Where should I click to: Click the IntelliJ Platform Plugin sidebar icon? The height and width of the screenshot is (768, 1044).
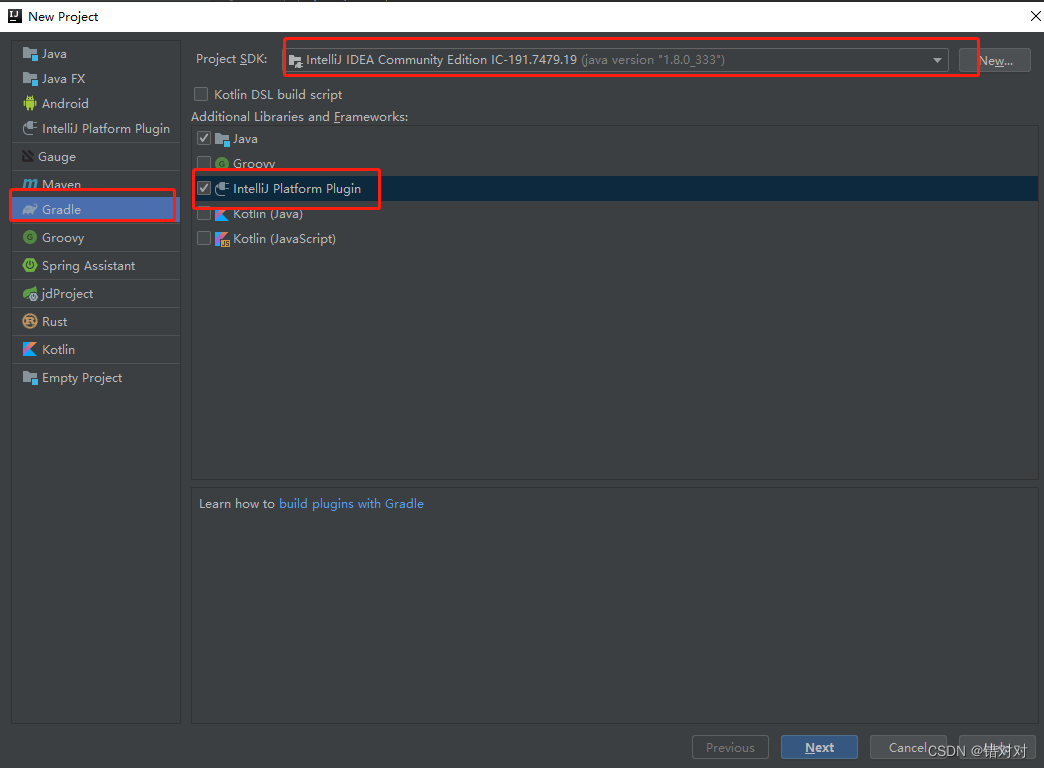pyautogui.click(x=30, y=128)
